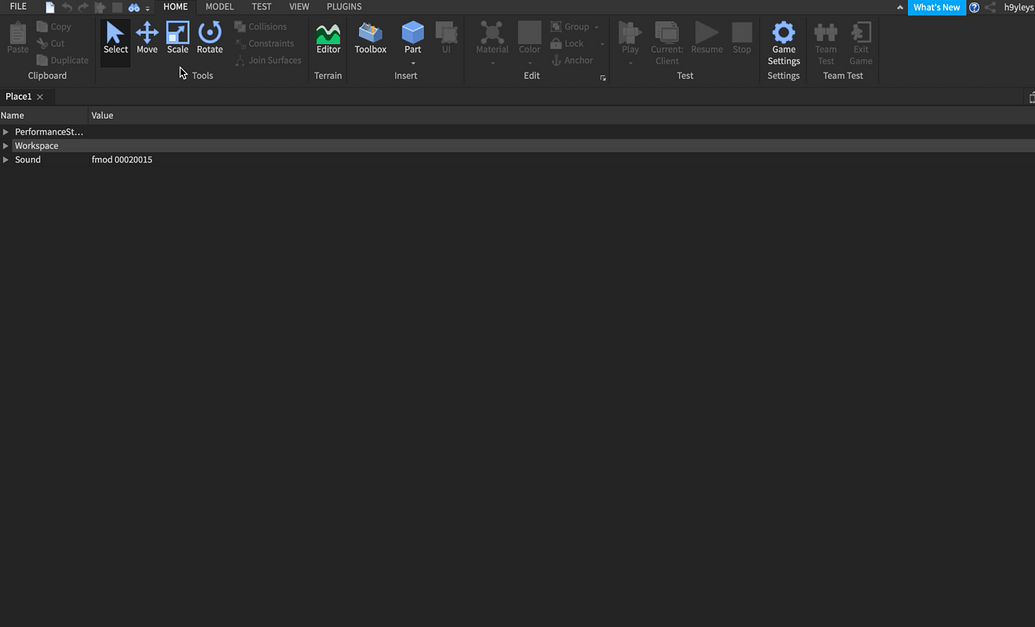This screenshot has height=627, width=1035.
Task: Collapse the ribbon with the up chevron
Action: click(x=900, y=7)
